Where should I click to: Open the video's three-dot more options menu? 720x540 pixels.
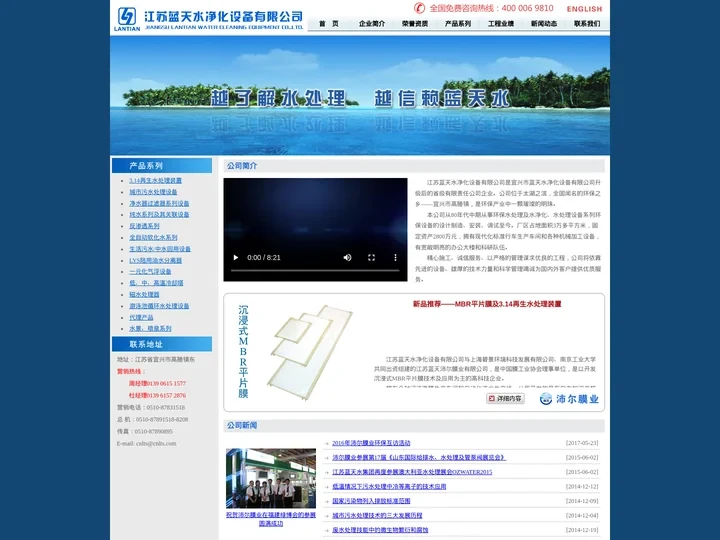(x=395, y=258)
